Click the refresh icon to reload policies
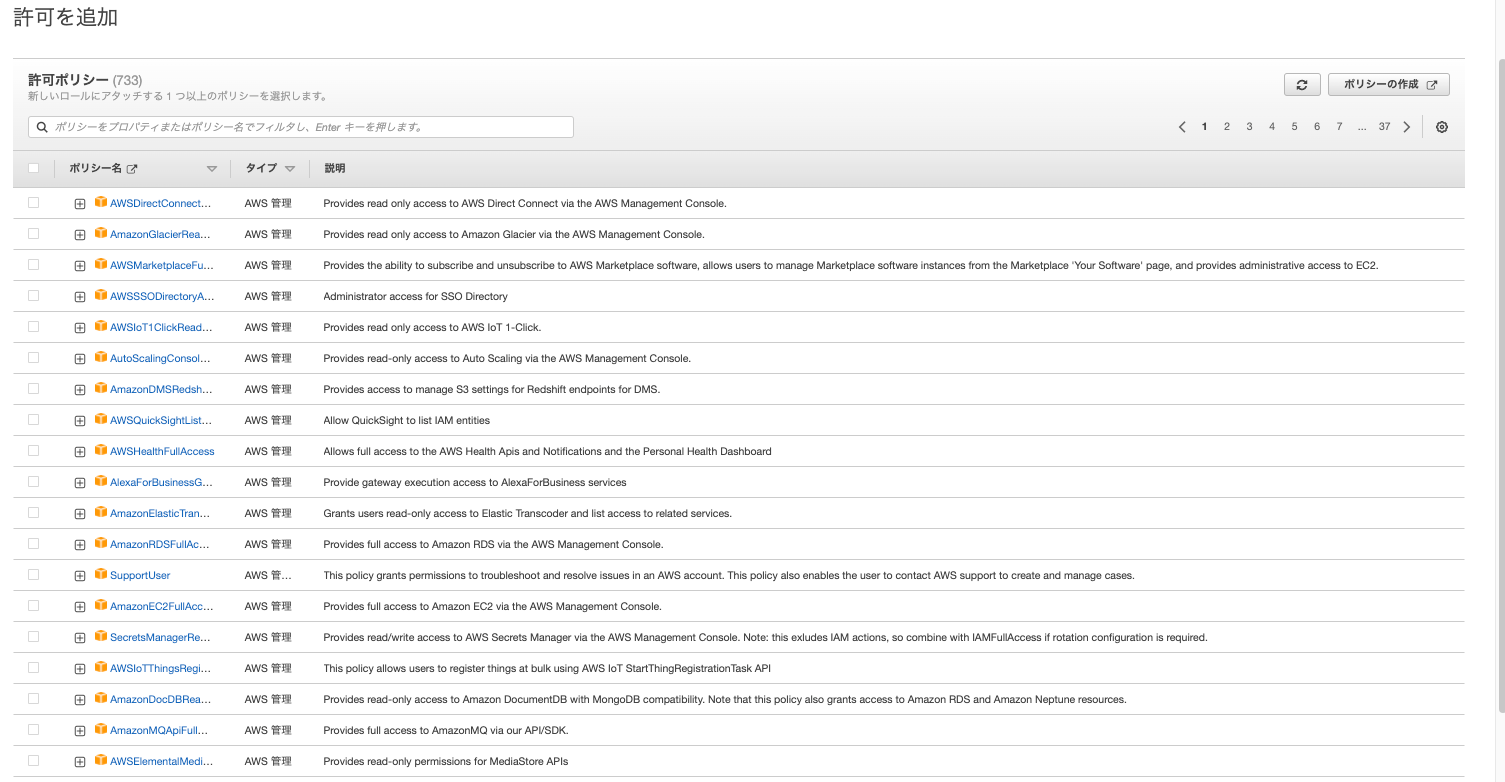This screenshot has width=1505, height=782. (1301, 84)
